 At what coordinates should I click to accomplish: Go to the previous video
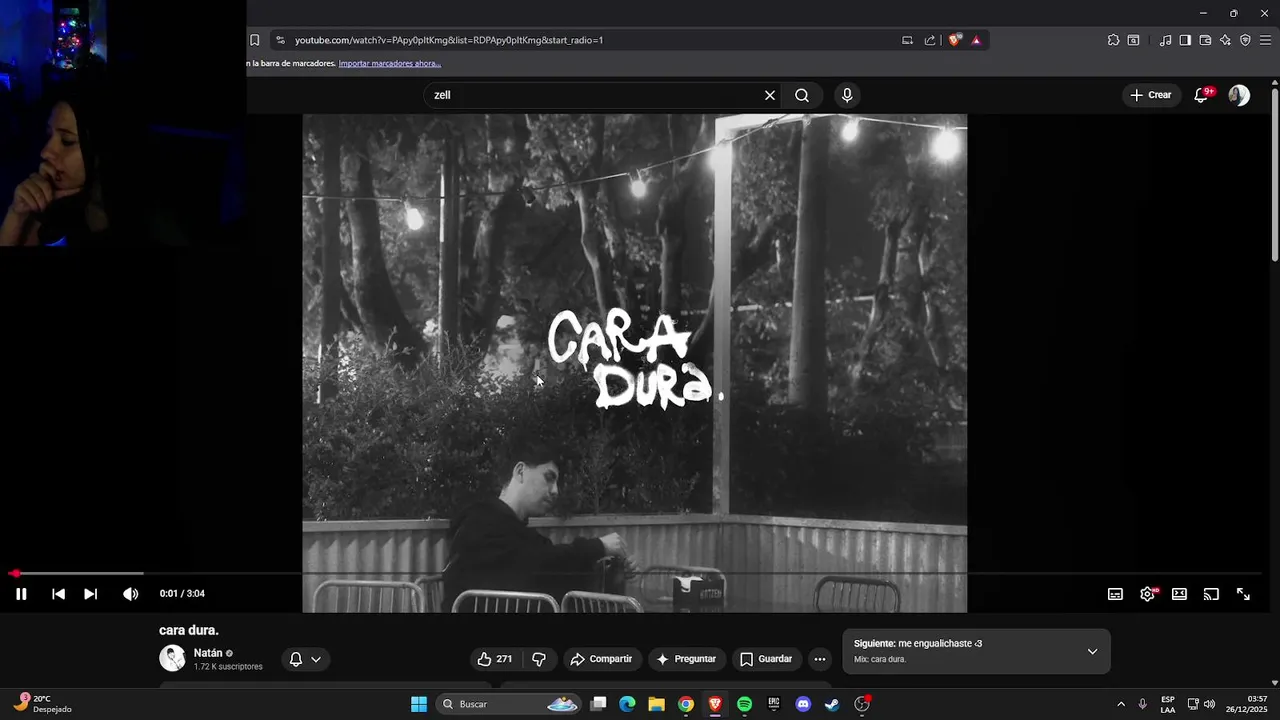pyautogui.click(x=58, y=594)
